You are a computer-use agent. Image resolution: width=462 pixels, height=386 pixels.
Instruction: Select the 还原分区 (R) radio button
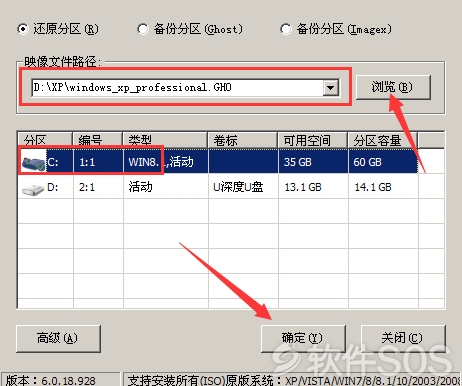23,29
